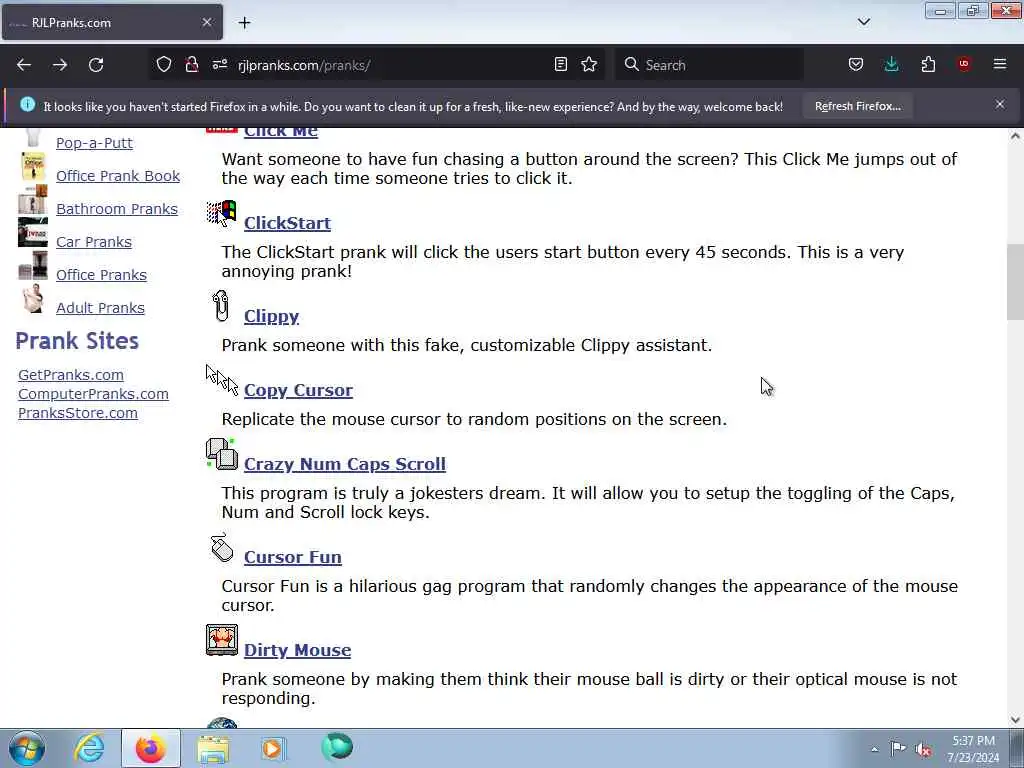Open extensions puzzle icon
This screenshot has width=1024, height=768.
tap(928, 65)
